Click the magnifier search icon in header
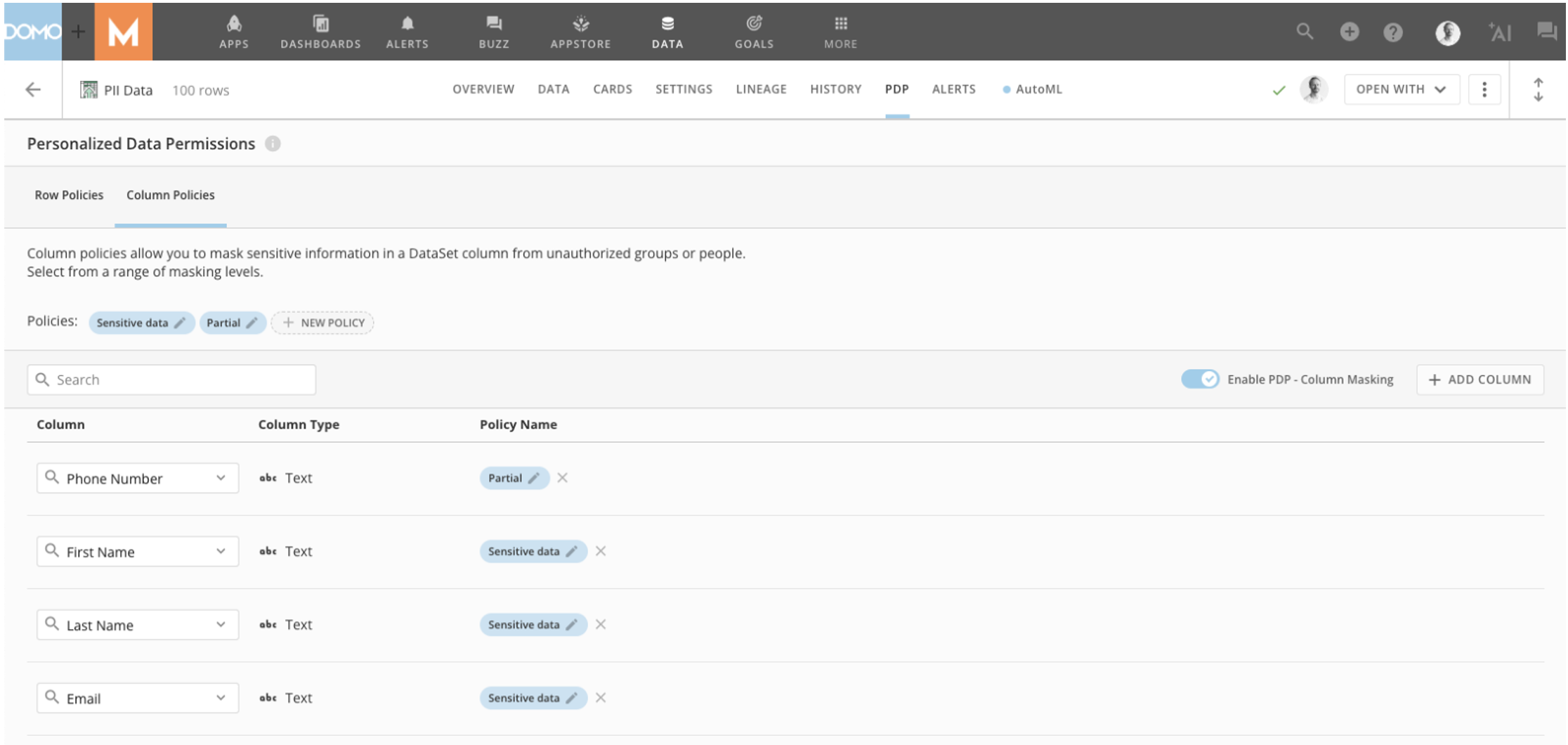Image resolution: width=1568 pixels, height=745 pixels. 1305,32
